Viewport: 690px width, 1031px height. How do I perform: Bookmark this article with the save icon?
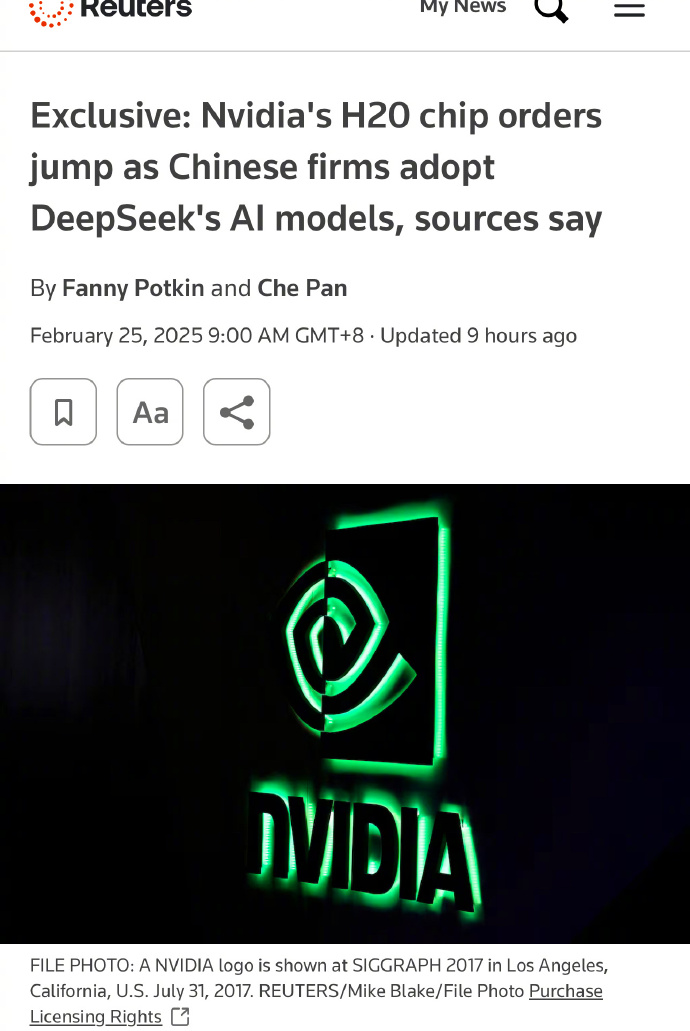[63, 412]
